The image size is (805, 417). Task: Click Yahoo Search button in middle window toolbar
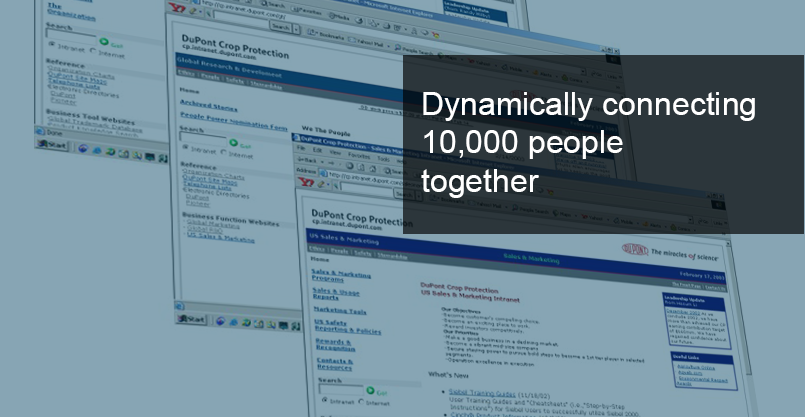click(280, 27)
